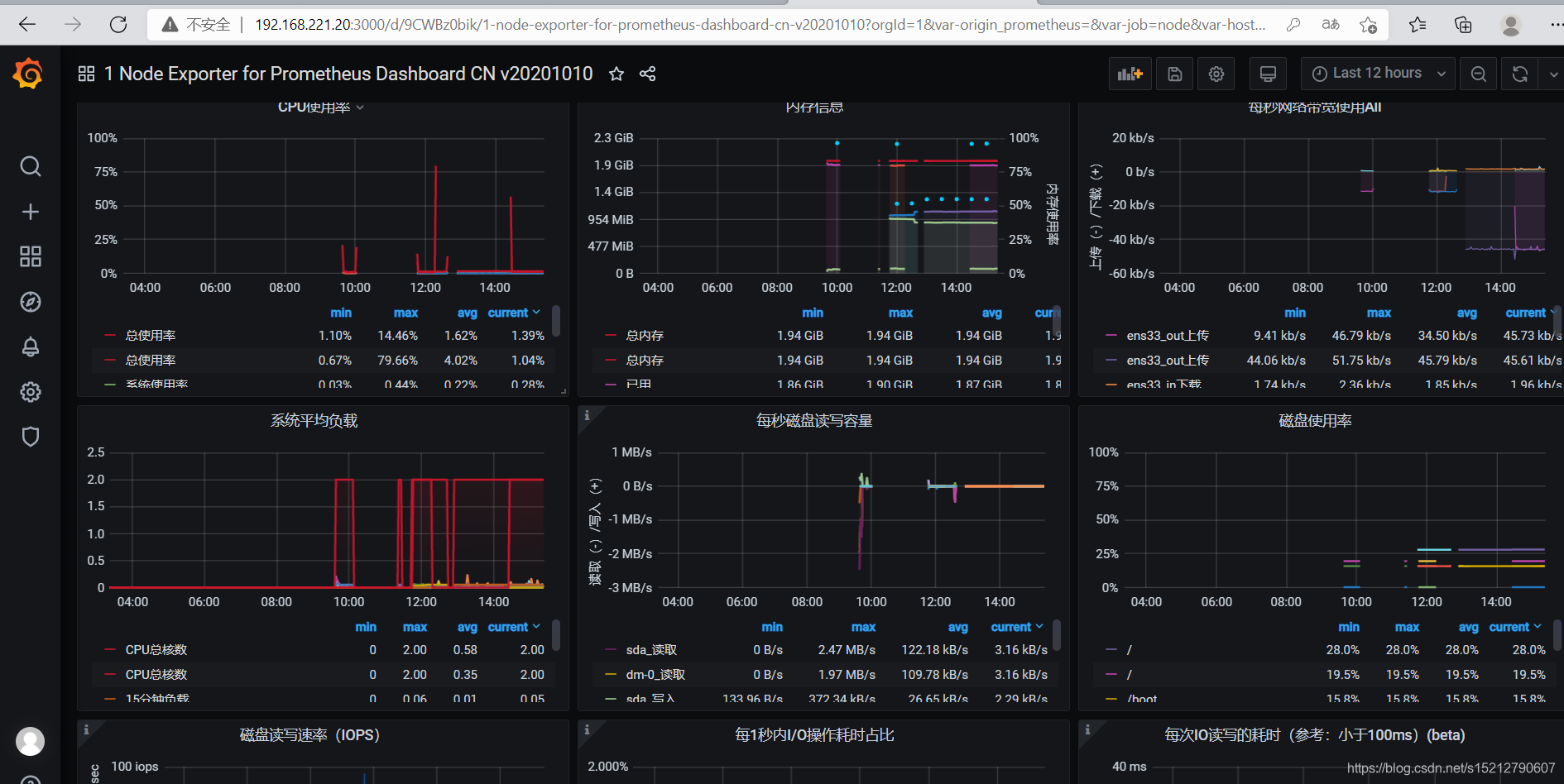Open browser profile avatar
This screenshot has height=784, width=1564.
[1511, 25]
